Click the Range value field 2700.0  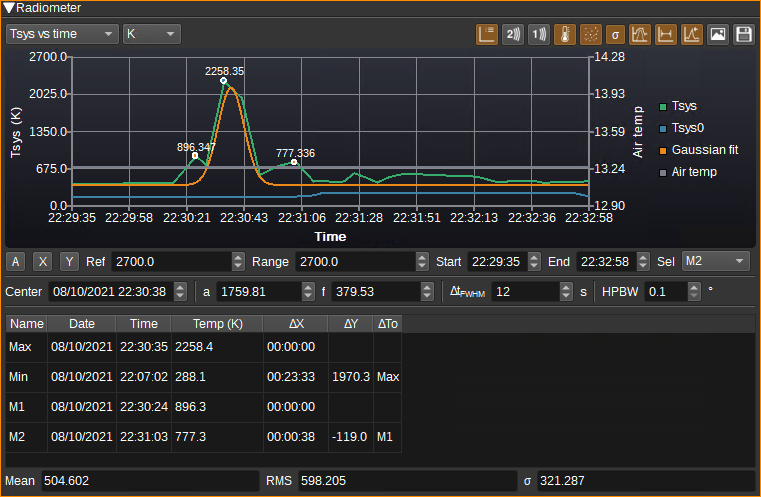pos(356,262)
